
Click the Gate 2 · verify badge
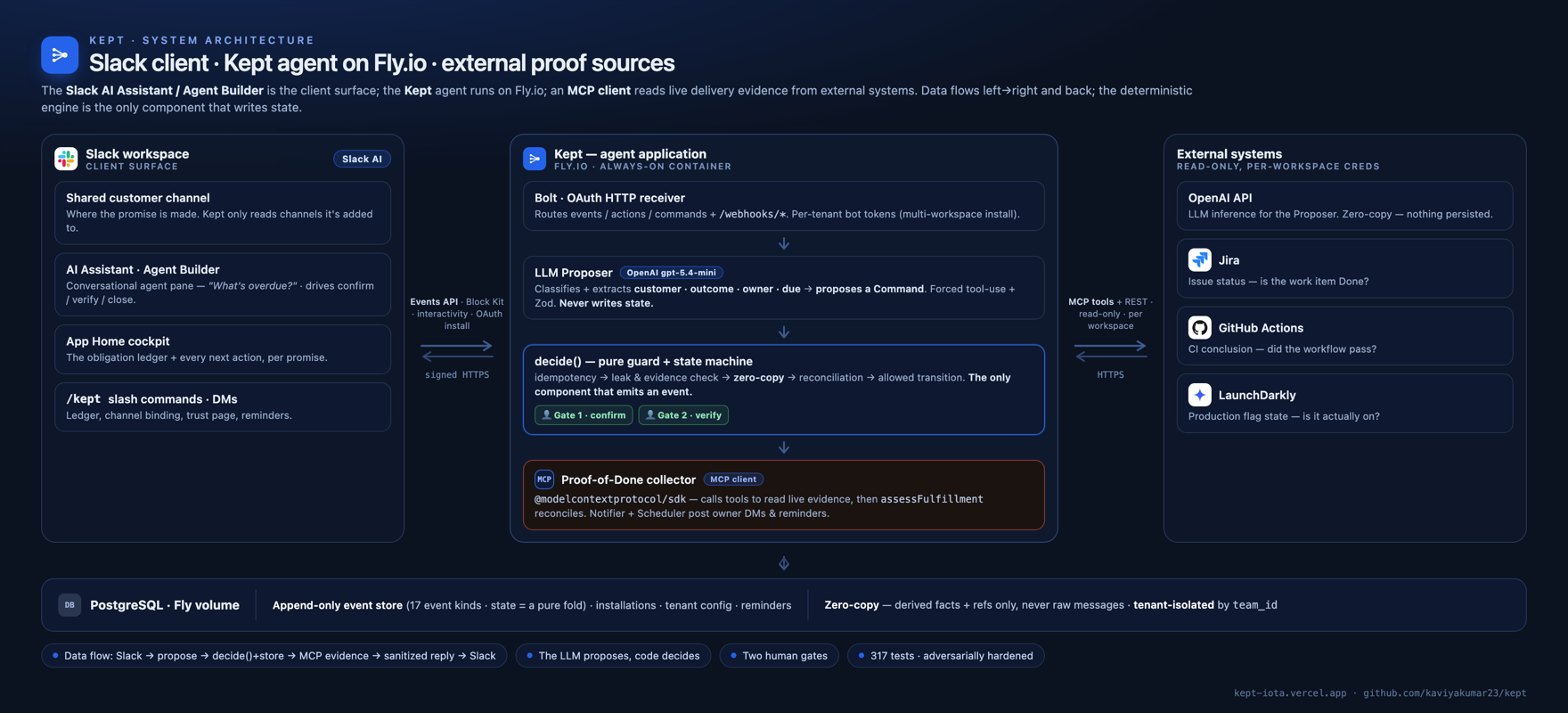(683, 415)
